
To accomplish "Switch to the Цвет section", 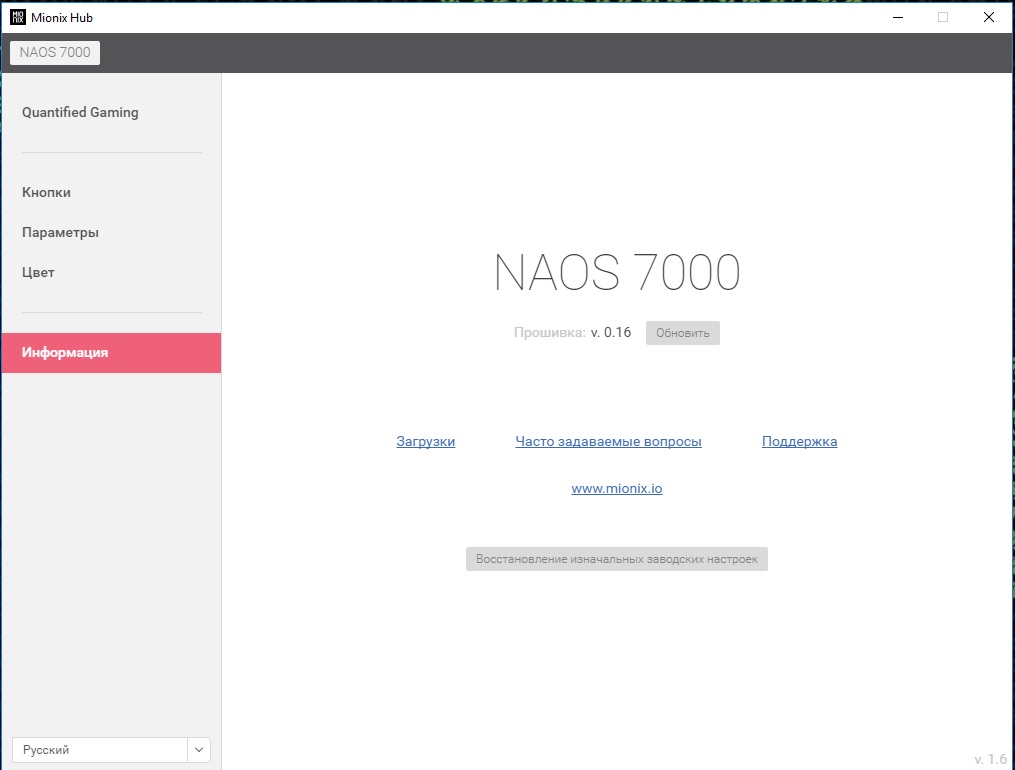I will coord(38,272).
